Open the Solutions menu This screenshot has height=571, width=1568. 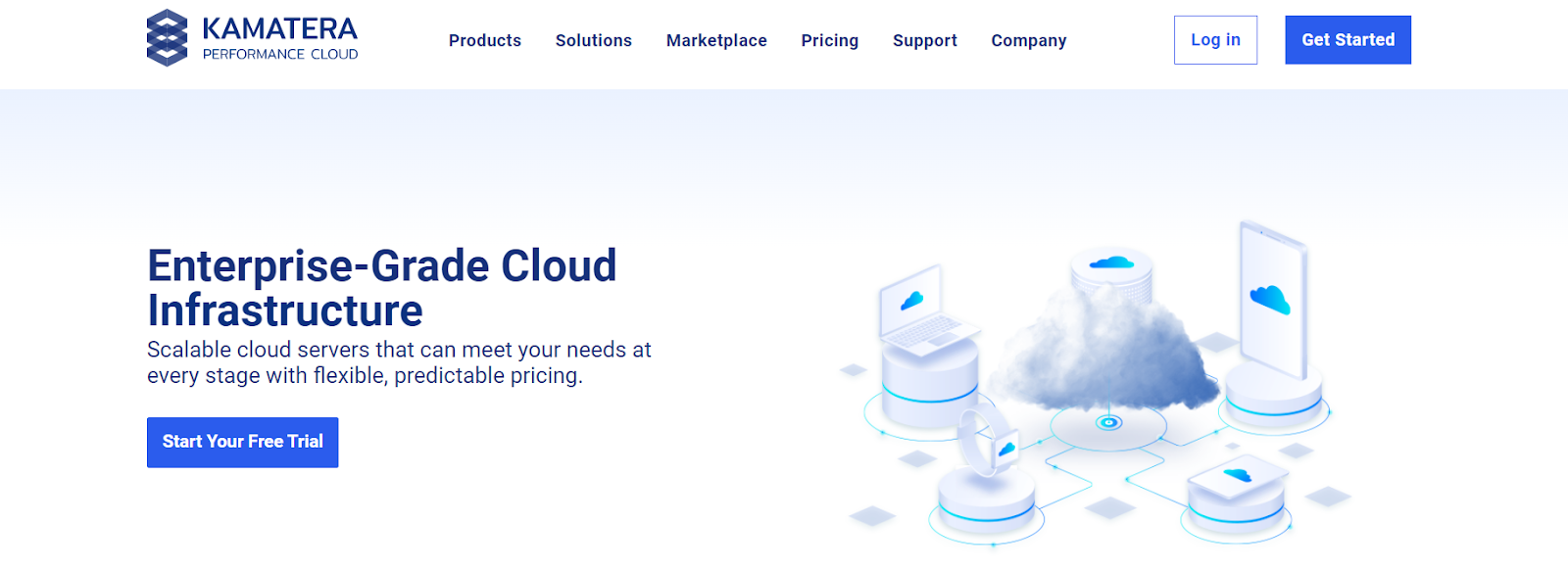pyautogui.click(x=594, y=40)
